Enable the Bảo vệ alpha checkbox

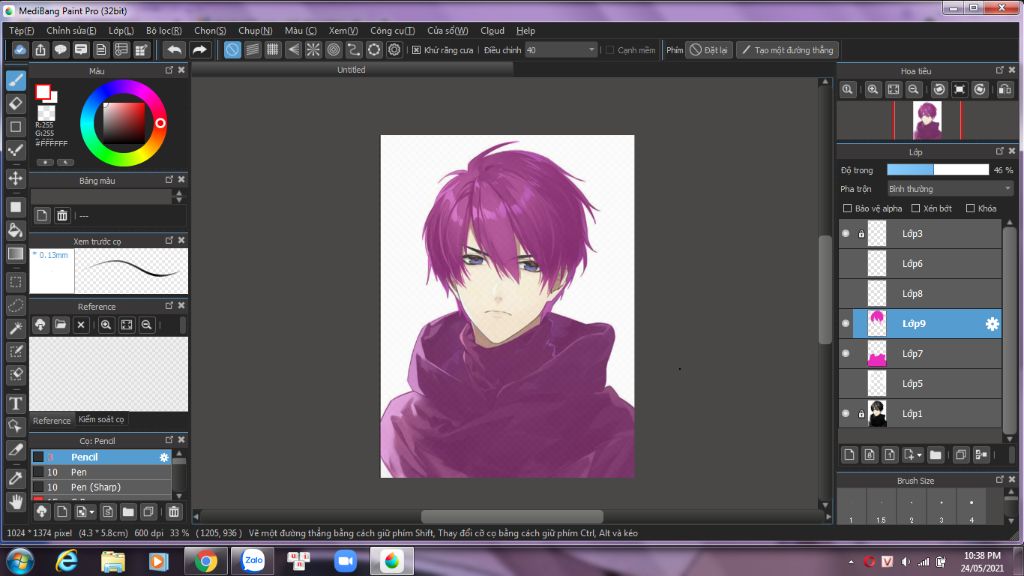click(x=847, y=208)
